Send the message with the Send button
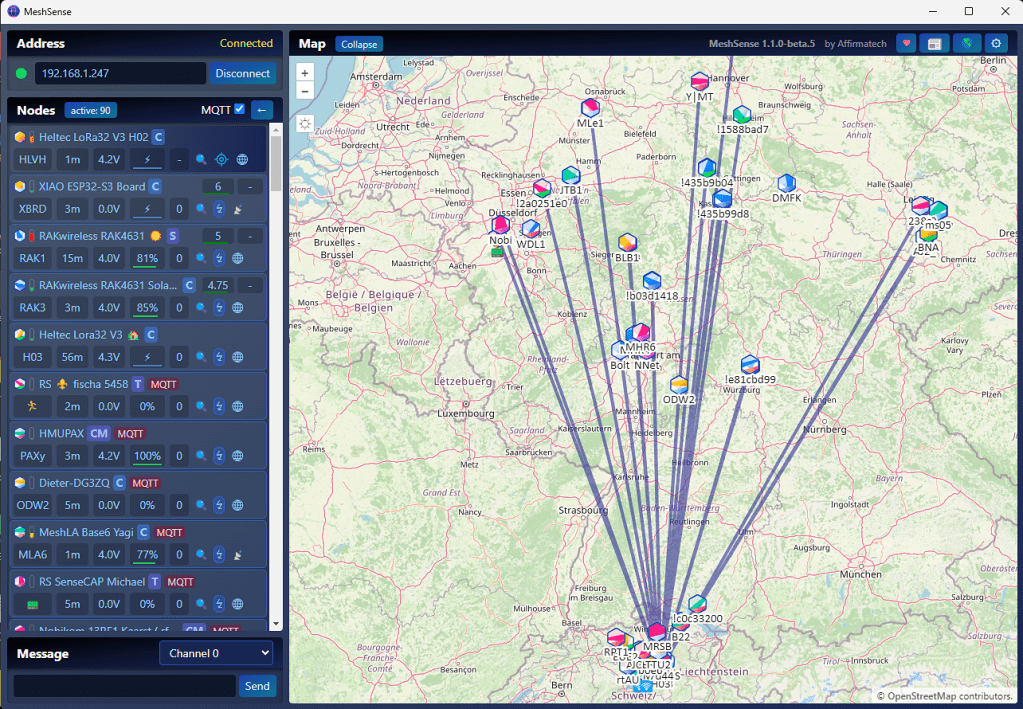 click(256, 686)
